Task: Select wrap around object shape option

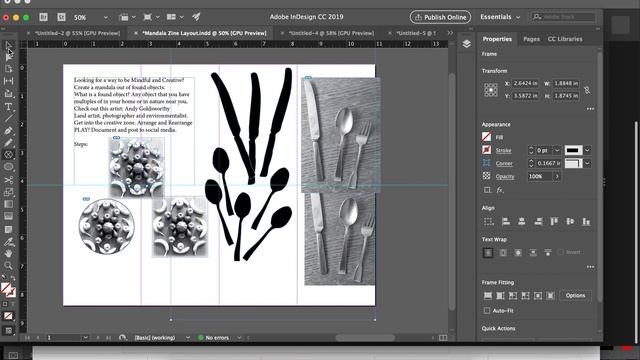Action: pyautogui.click(x=518, y=253)
